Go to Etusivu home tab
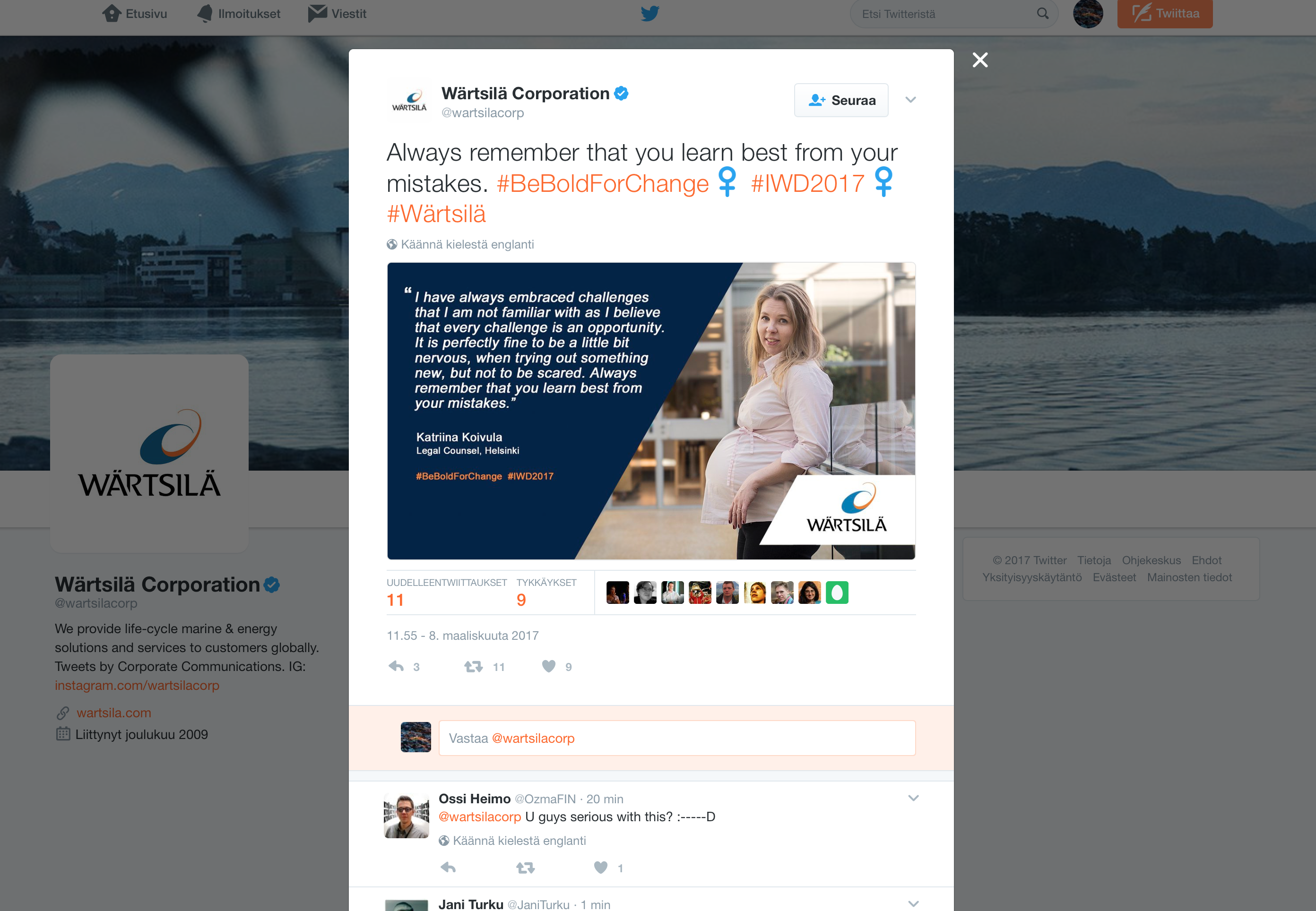1316x911 pixels. click(x=135, y=14)
